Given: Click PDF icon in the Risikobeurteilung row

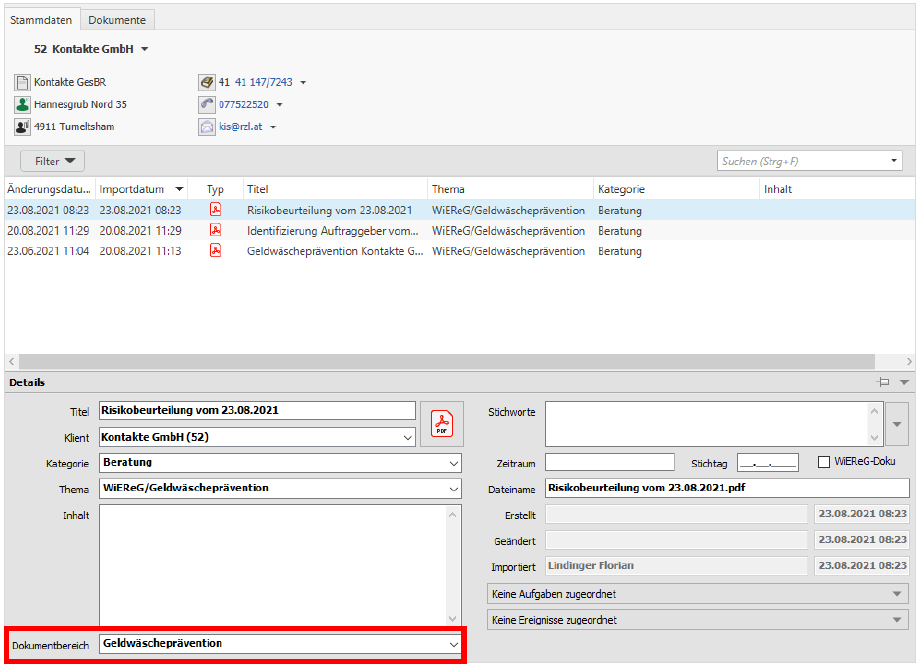Looking at the screenshot, I should [x=215, y=210].
